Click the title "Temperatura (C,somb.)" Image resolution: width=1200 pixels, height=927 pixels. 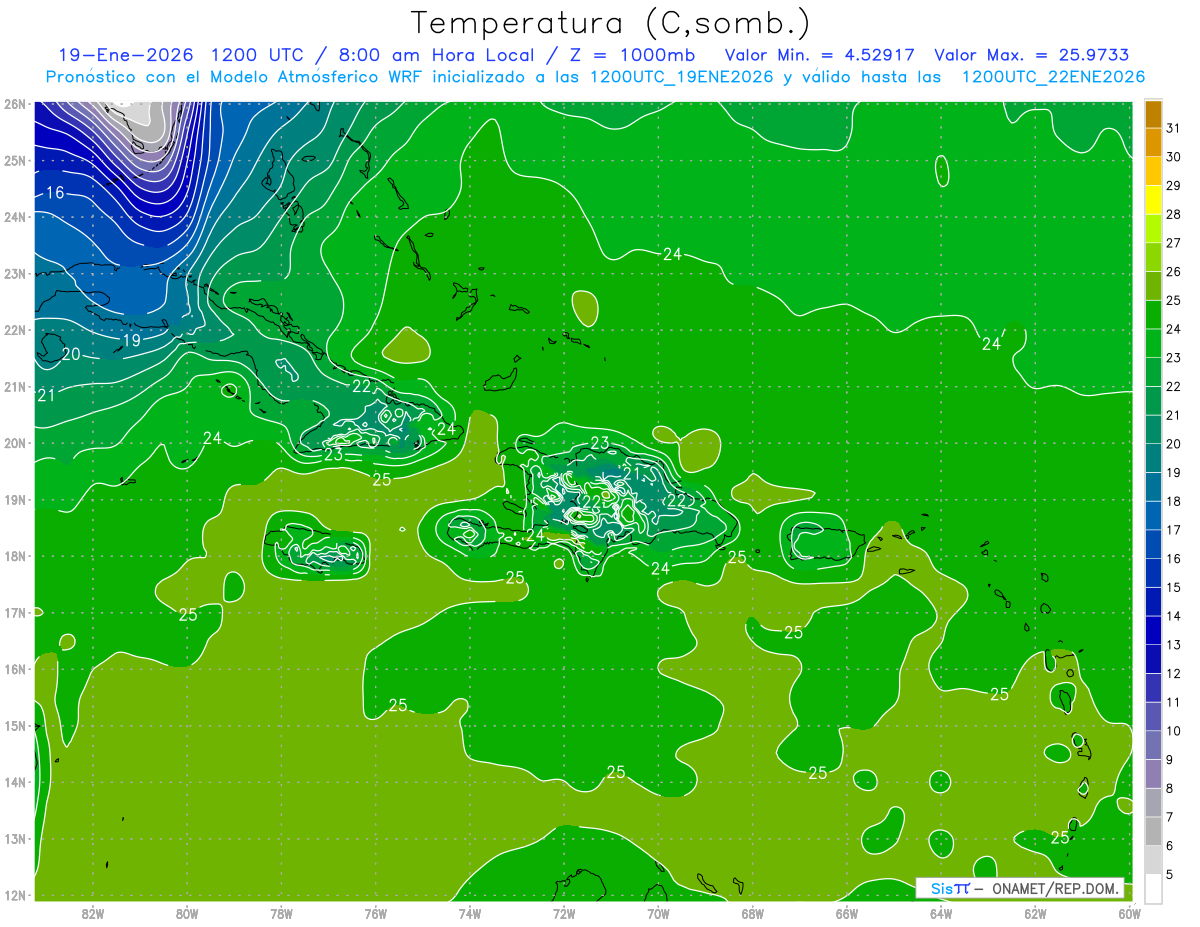pyautogui.click(x=611, y=23)
